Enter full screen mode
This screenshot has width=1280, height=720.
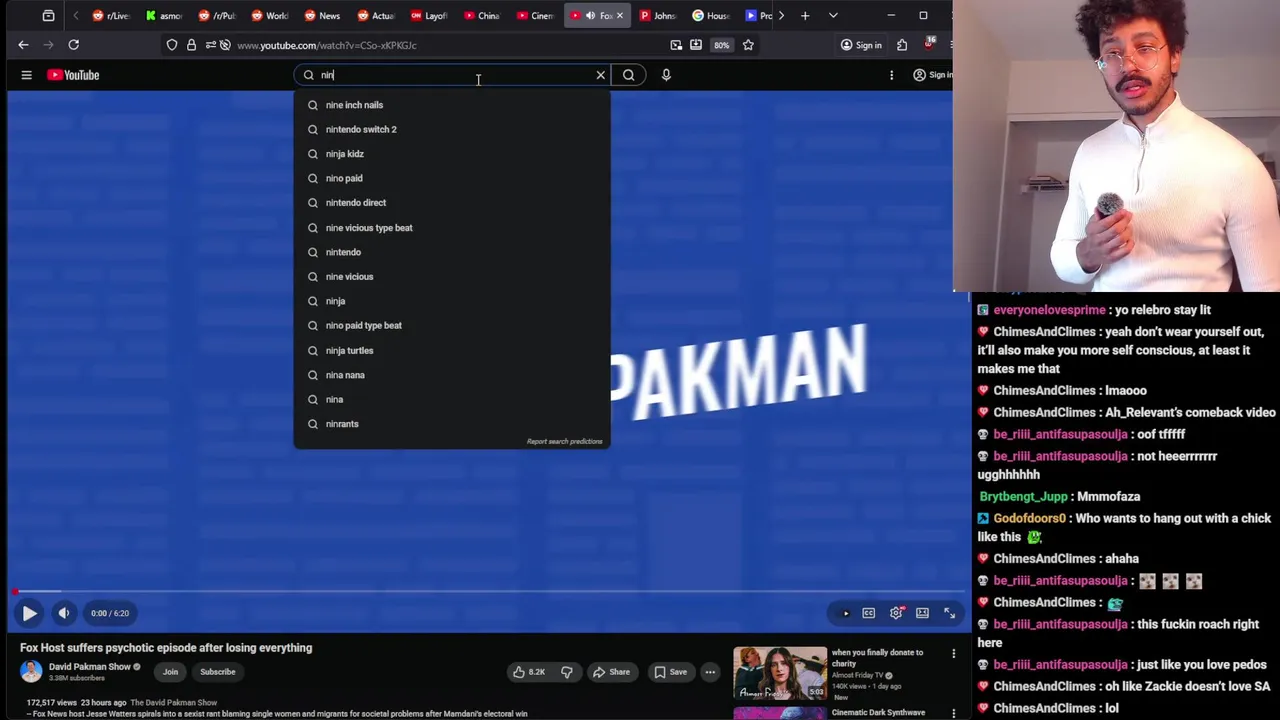click(x=949, y=613)
